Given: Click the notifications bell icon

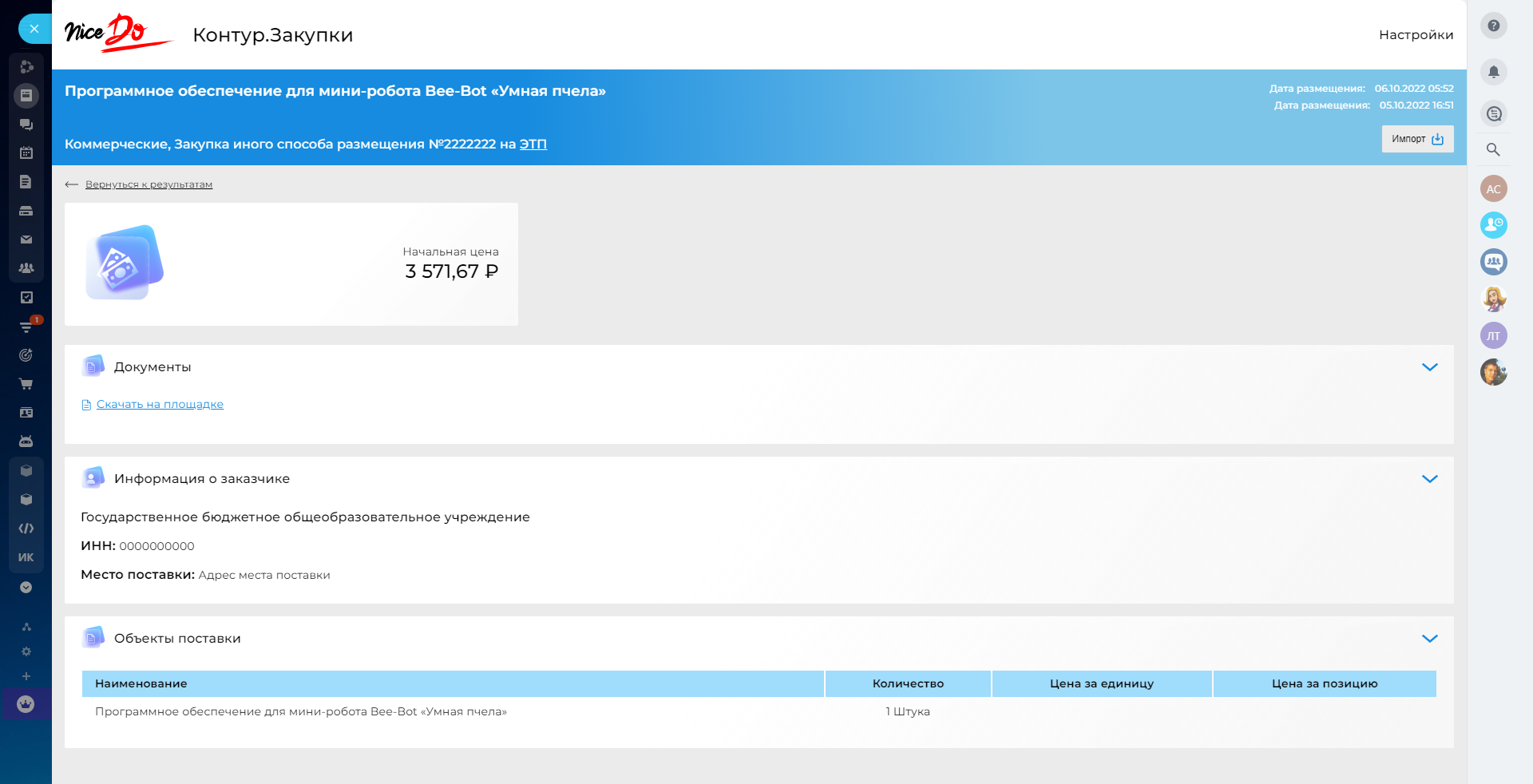Looking at the screenshot, I should [x=1493, y=72].
